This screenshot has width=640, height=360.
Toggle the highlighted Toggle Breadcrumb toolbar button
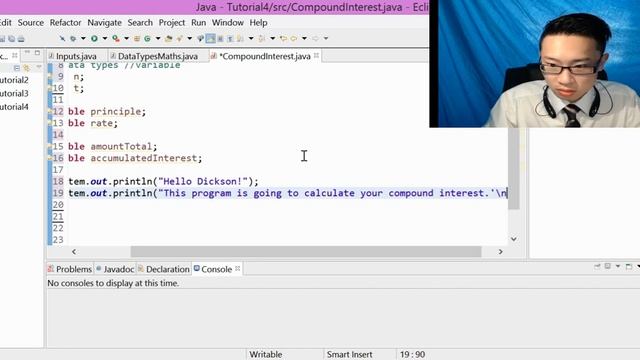210,38
